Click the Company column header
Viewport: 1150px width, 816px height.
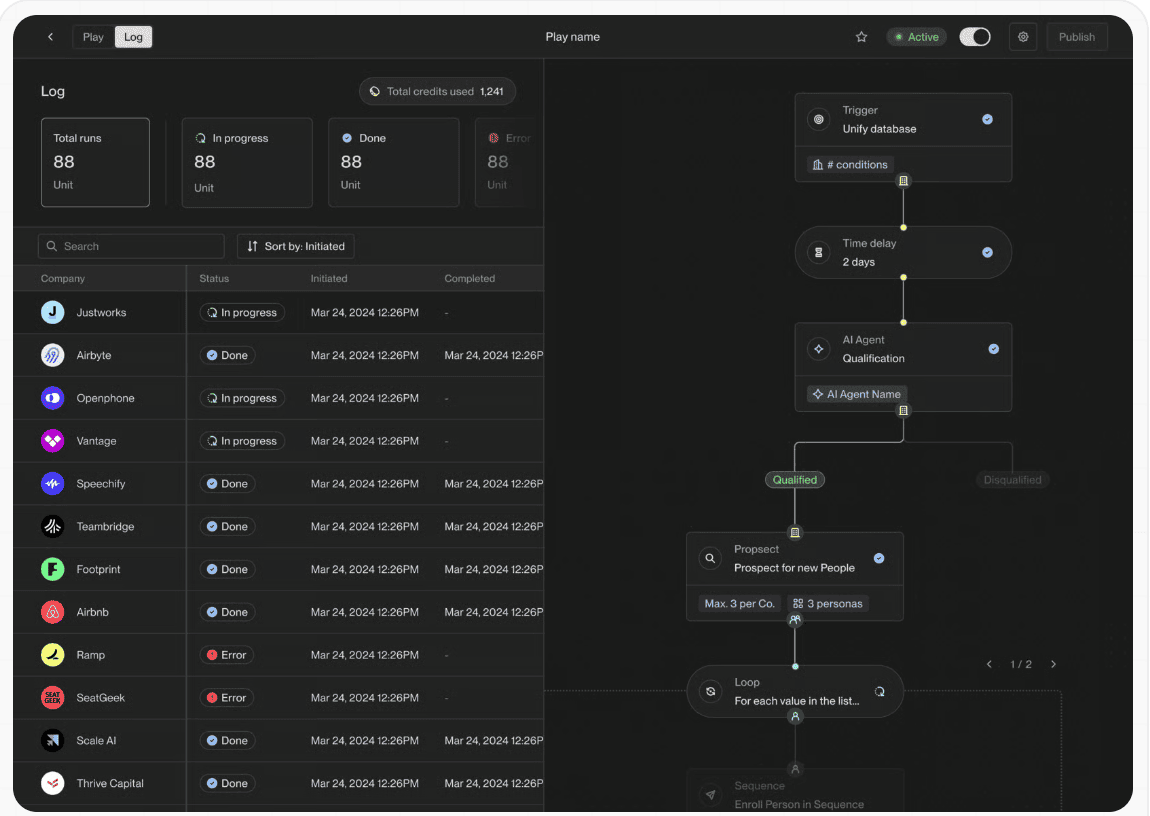tap(63, 279)
